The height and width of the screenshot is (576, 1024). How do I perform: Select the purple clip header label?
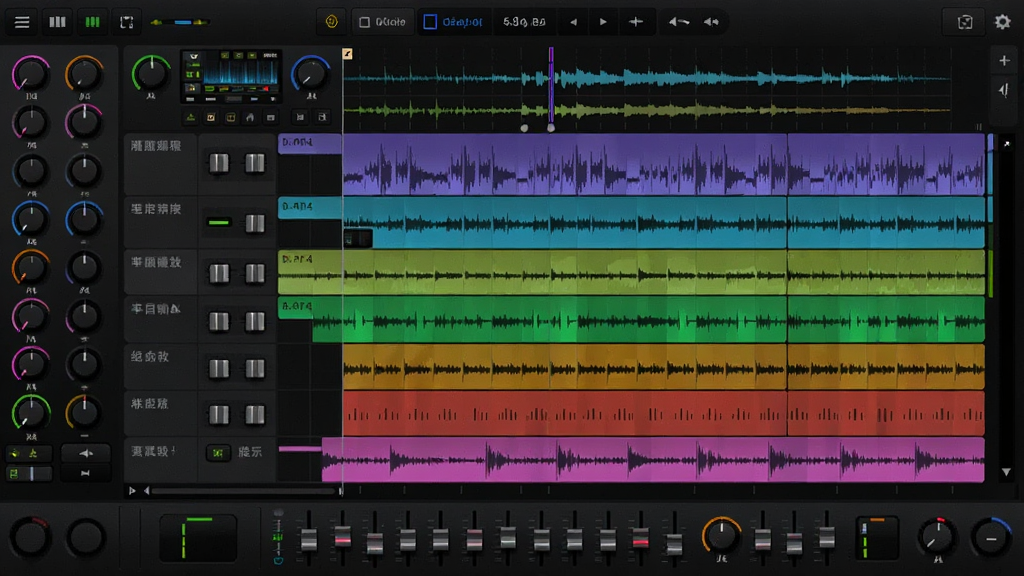(310, 143)
